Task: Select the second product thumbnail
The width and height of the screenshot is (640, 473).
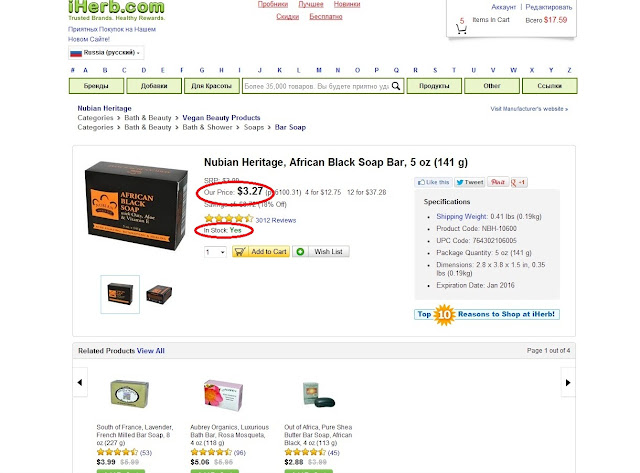Action: point(159,294)
